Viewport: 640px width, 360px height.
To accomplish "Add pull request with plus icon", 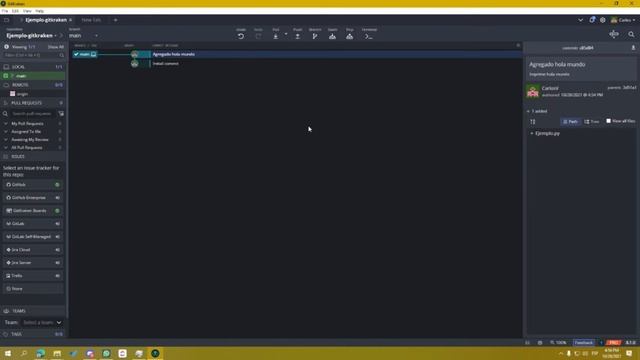I will point(61,103).
